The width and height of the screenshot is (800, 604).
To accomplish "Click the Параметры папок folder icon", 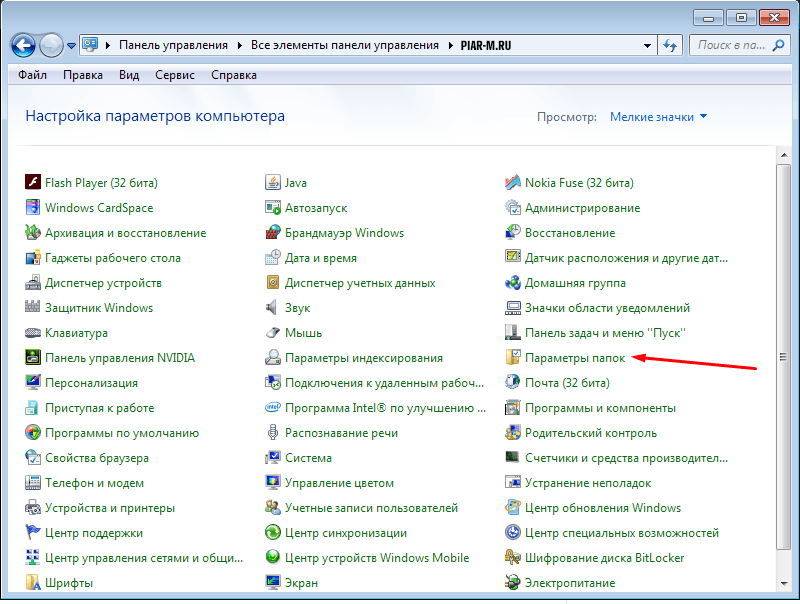I will [513, 357].
